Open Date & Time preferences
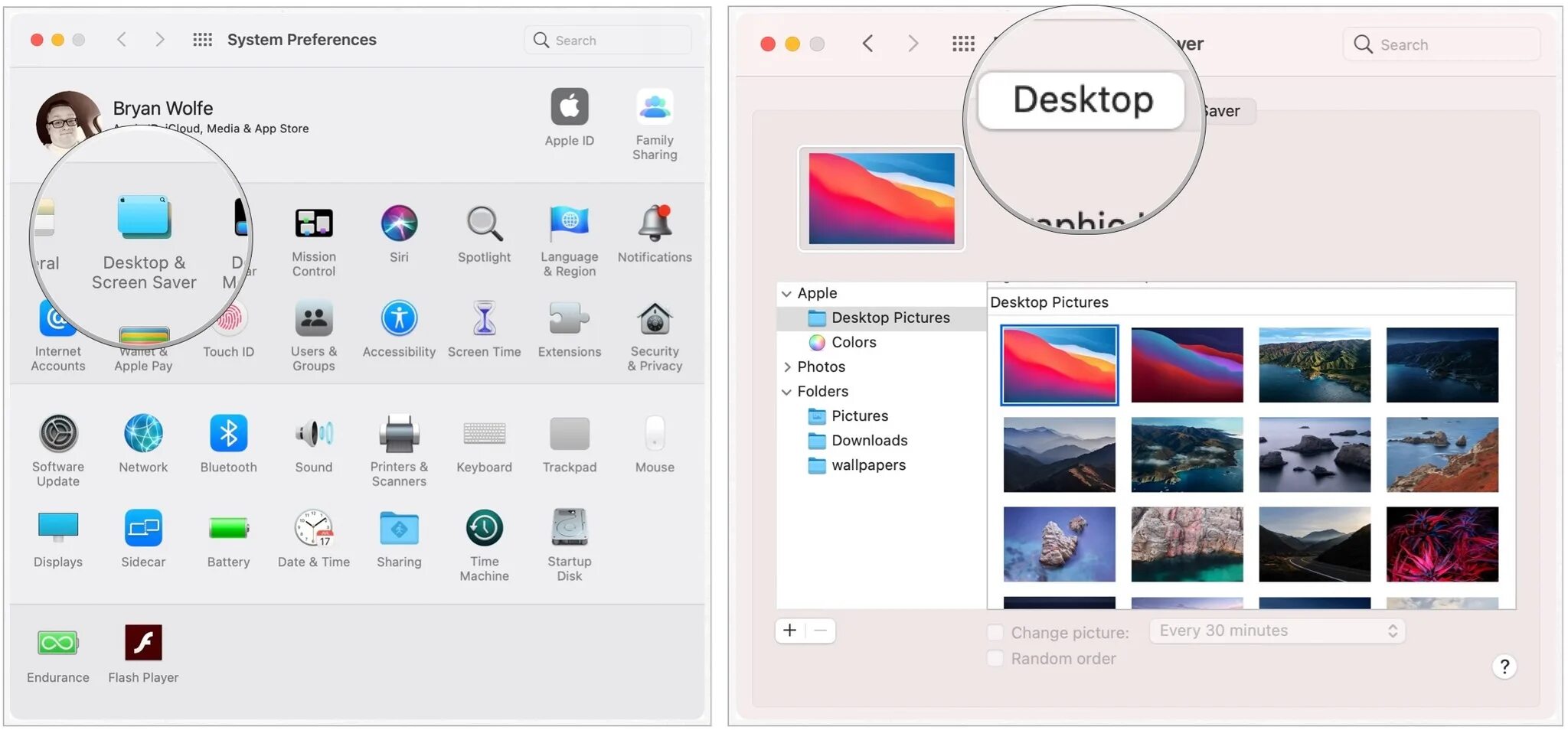The height and width of the screenshot is (730, 1568). [314, 539]
